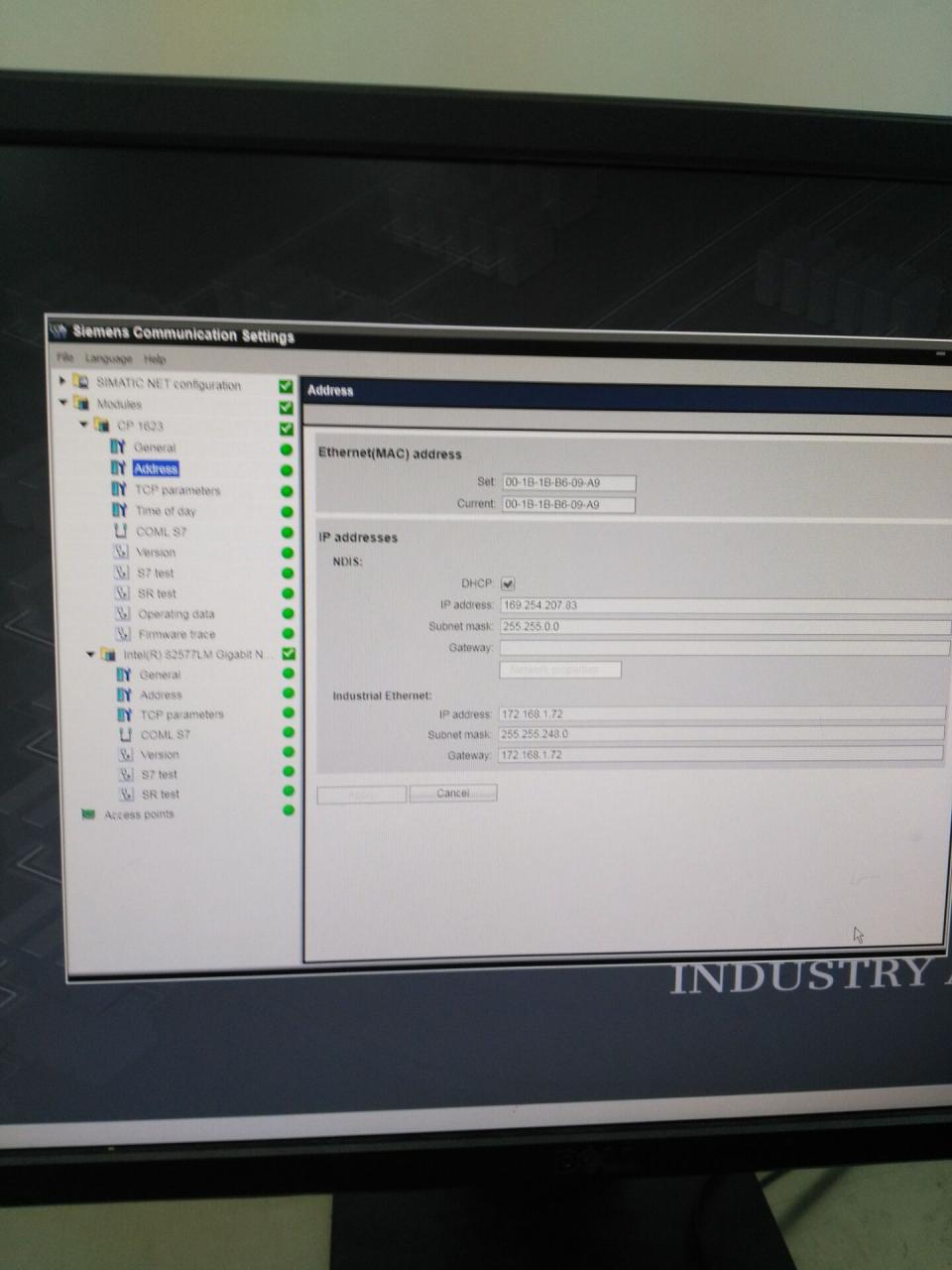The width and height of the screenshot is (952, 1270).
Task: Click the Cancel button
Action: pyautogui.click(x=453, y=793)
